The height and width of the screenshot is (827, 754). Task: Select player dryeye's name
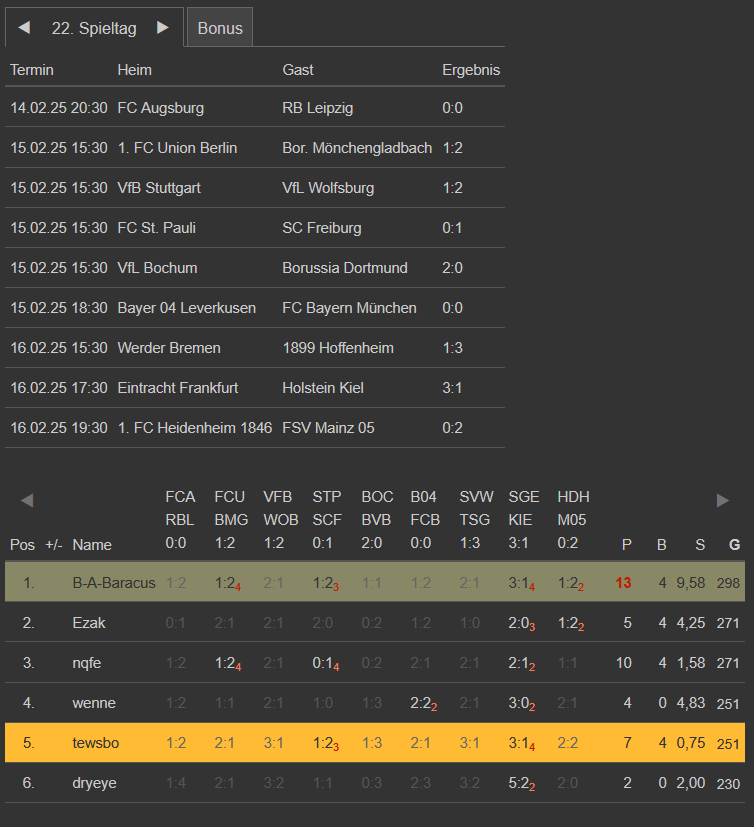pyautogui.click(x=94, y=783)
